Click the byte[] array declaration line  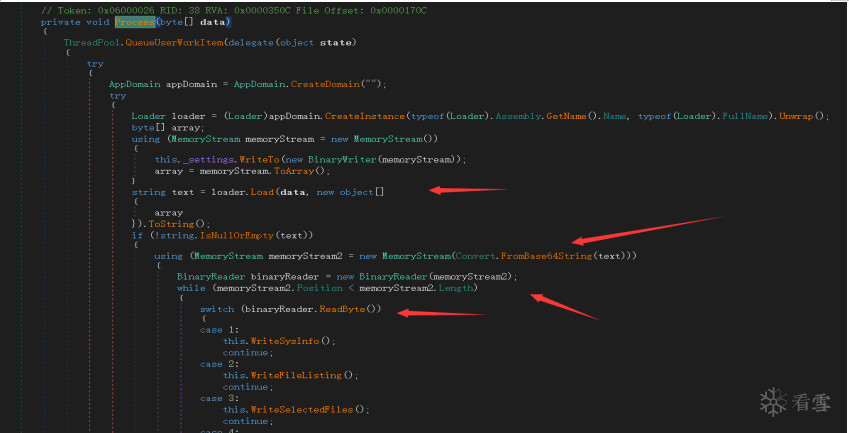[x=168, y=128]
